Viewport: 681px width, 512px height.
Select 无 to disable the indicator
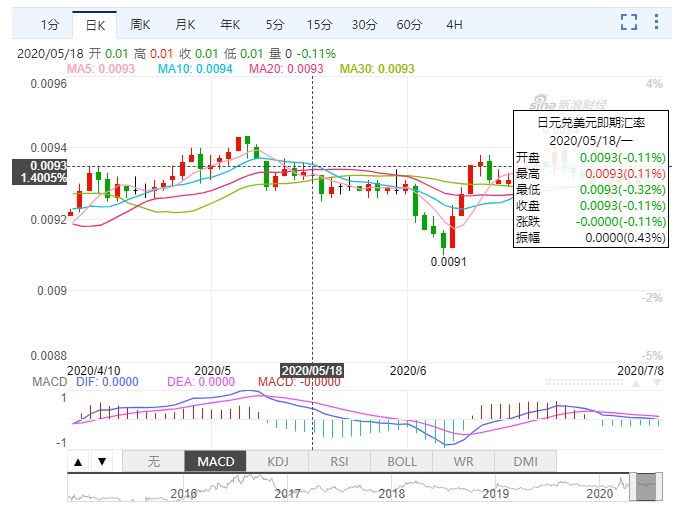tap(153, 461)
